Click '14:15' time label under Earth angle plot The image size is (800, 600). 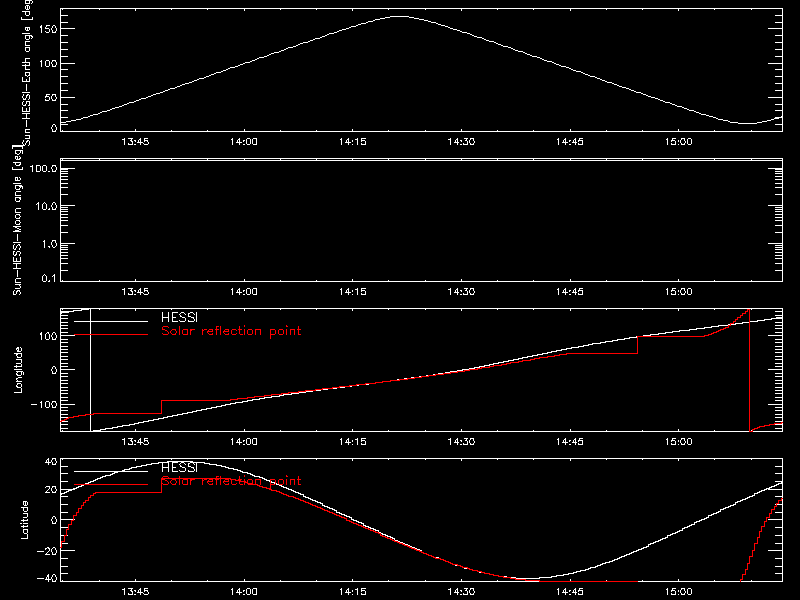click(x=353, y=142)
